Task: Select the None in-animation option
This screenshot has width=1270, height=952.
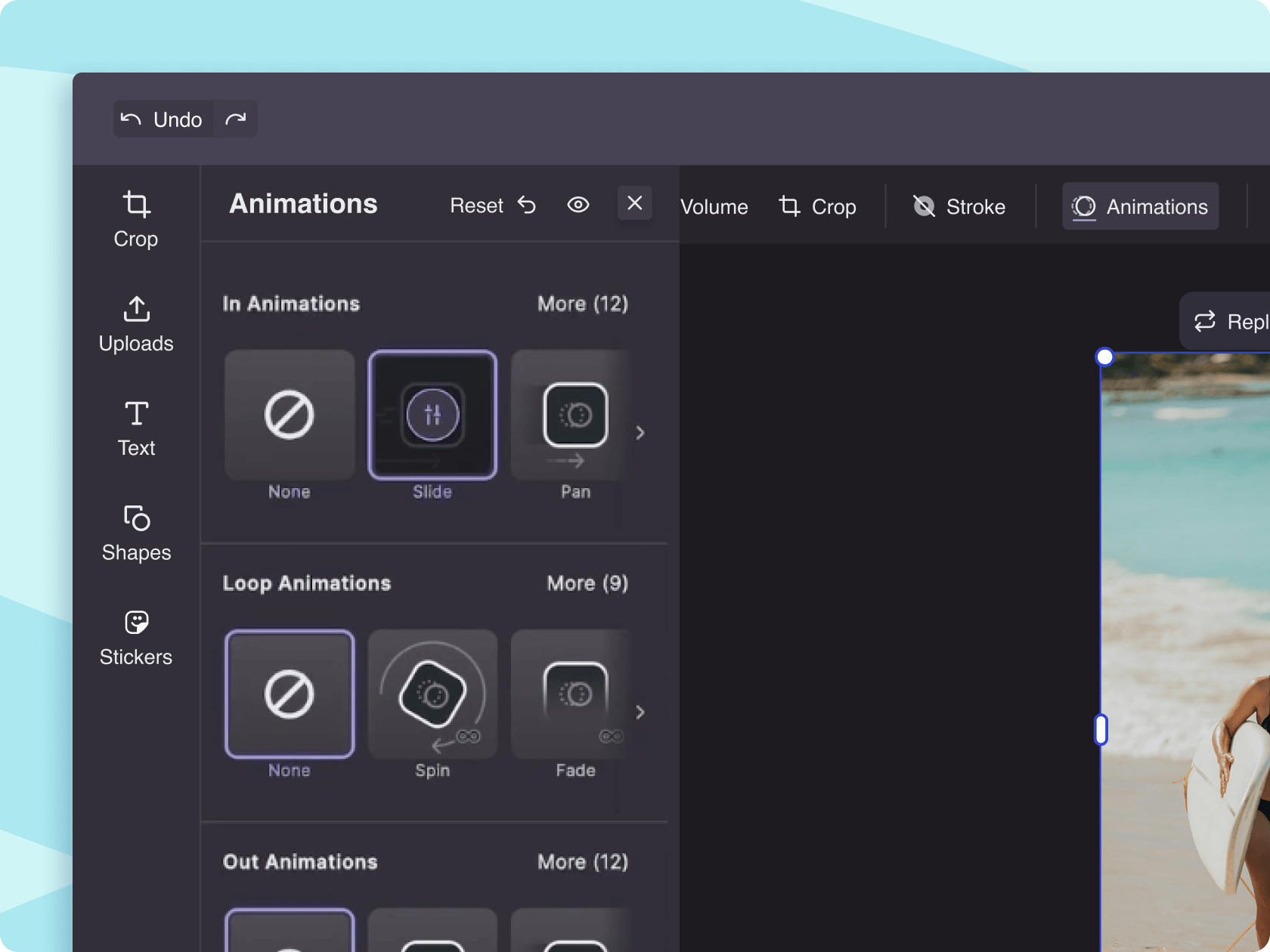Action: point(289,415)
